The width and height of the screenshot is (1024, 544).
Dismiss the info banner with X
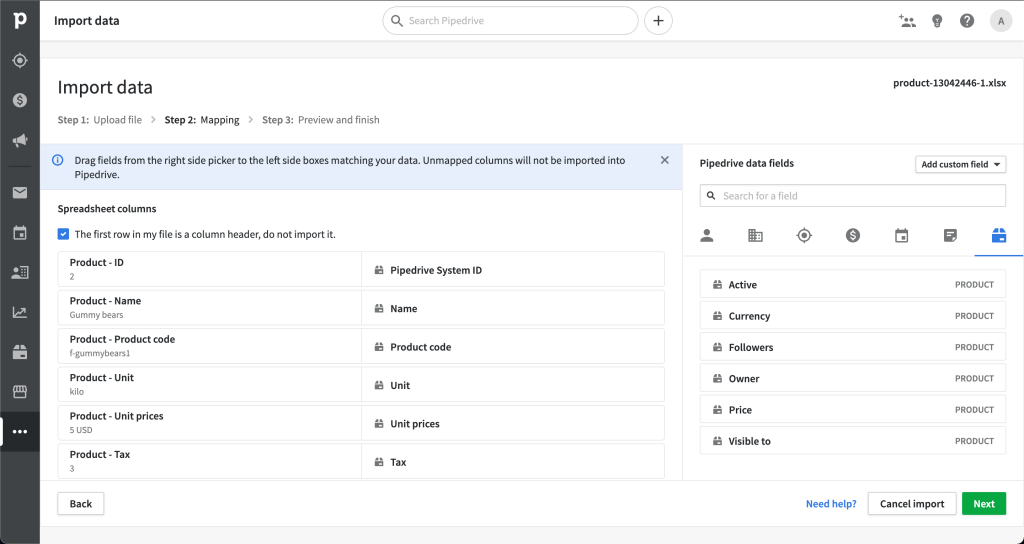point(665,160)
